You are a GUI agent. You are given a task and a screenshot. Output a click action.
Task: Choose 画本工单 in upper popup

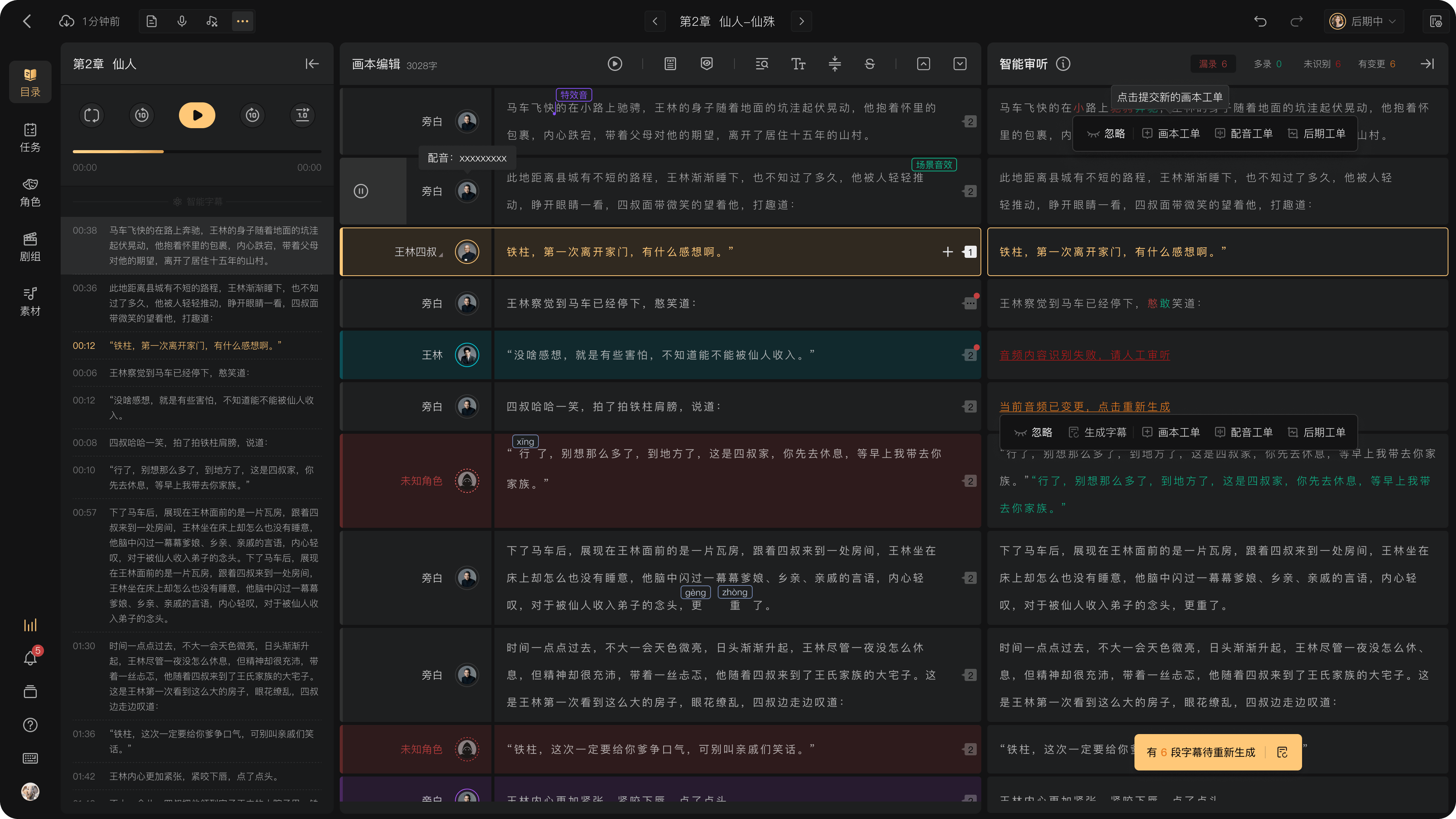[1170, 134]
